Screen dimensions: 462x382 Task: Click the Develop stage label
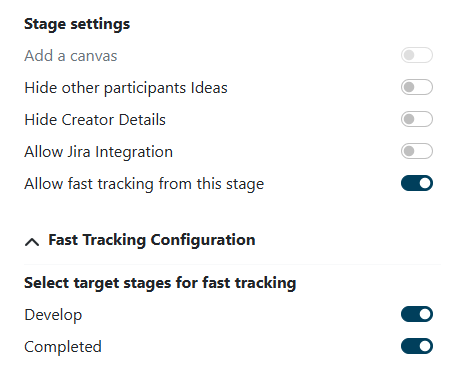pos(53,315)
